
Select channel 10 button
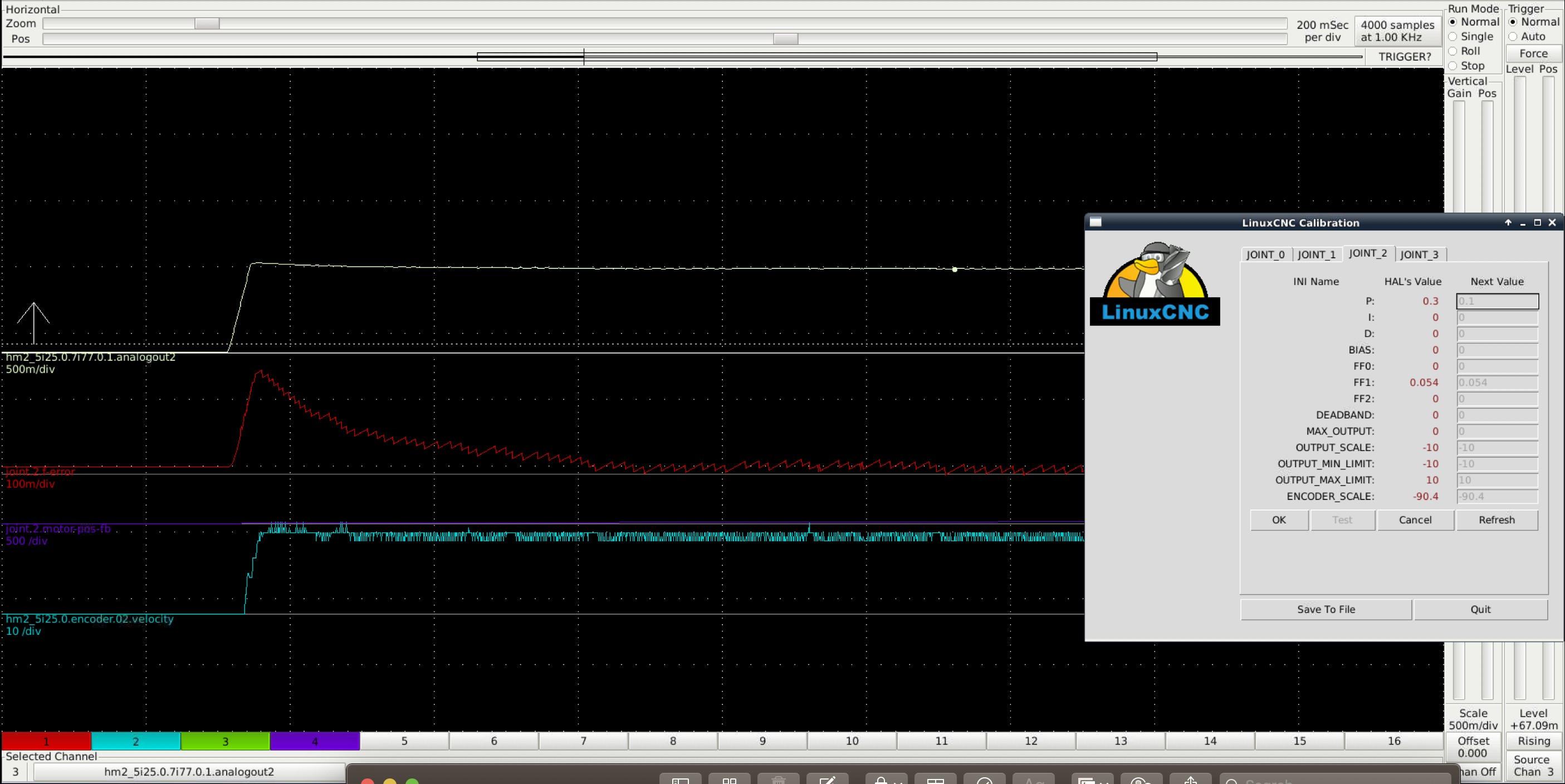coord(852,741)
